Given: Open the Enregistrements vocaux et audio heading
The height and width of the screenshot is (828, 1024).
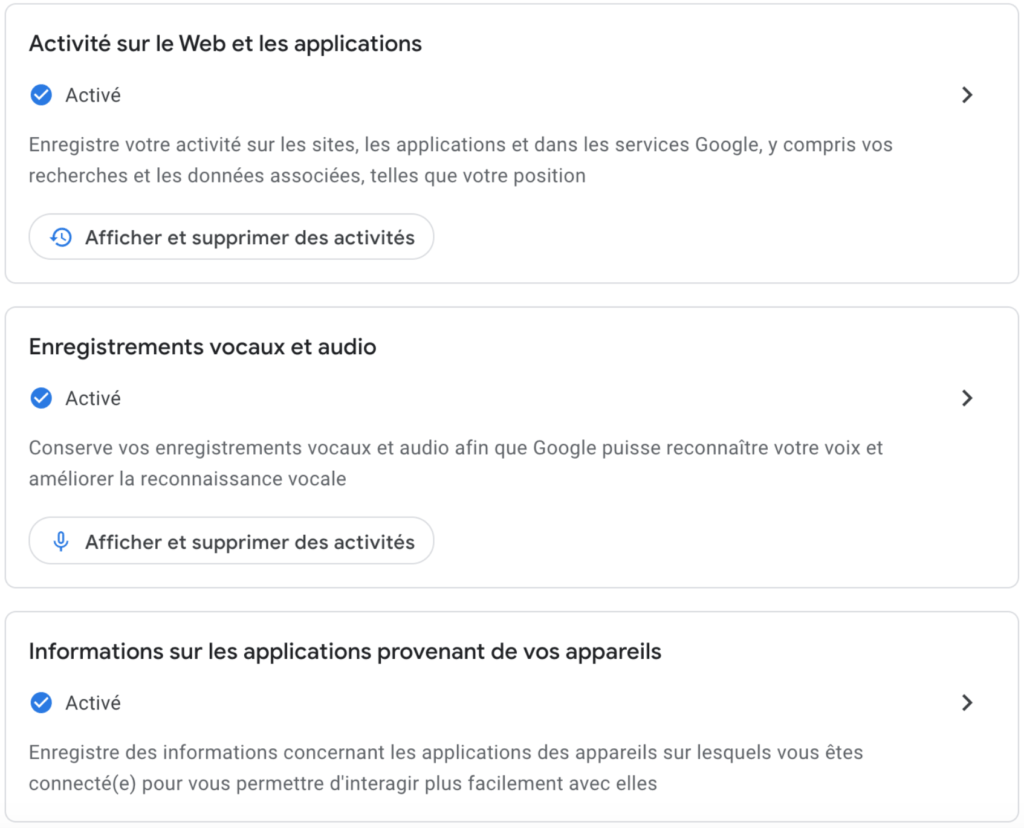Looking at the screenshot, I should [202, 347].
